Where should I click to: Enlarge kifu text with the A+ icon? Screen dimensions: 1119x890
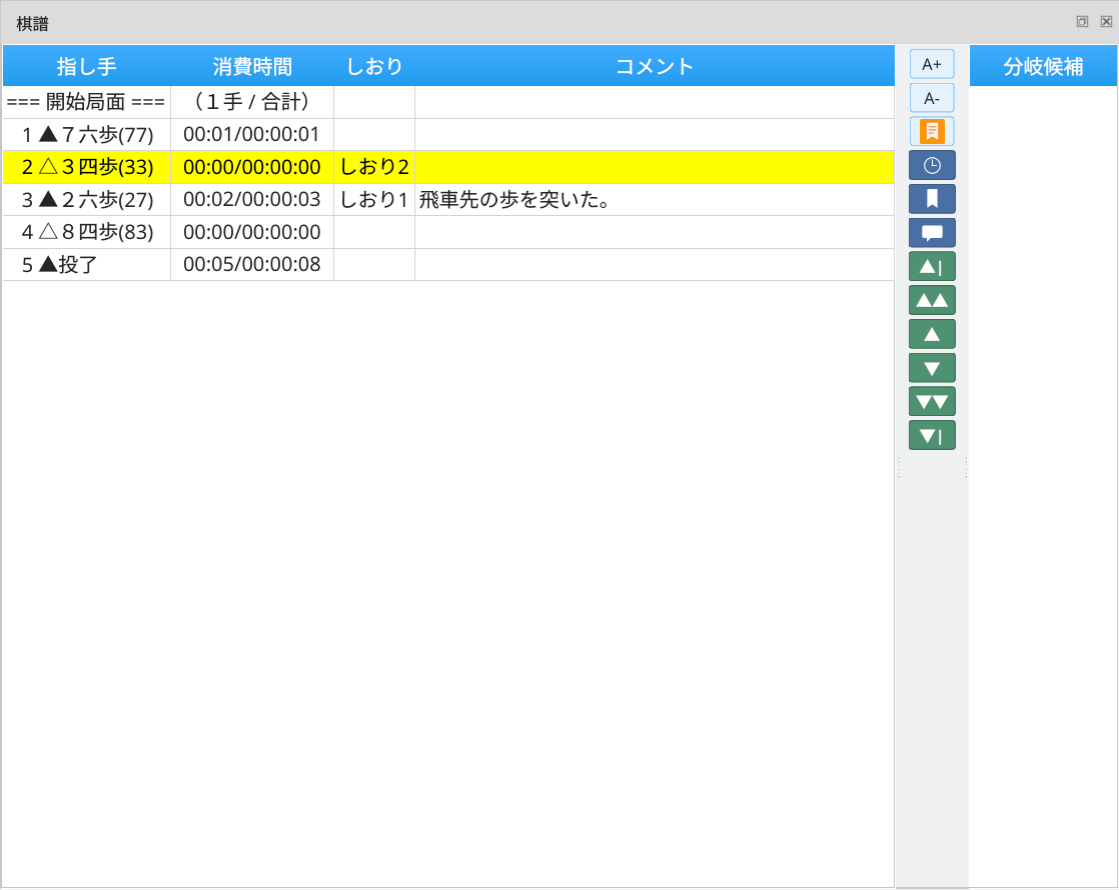click(931, 64)
